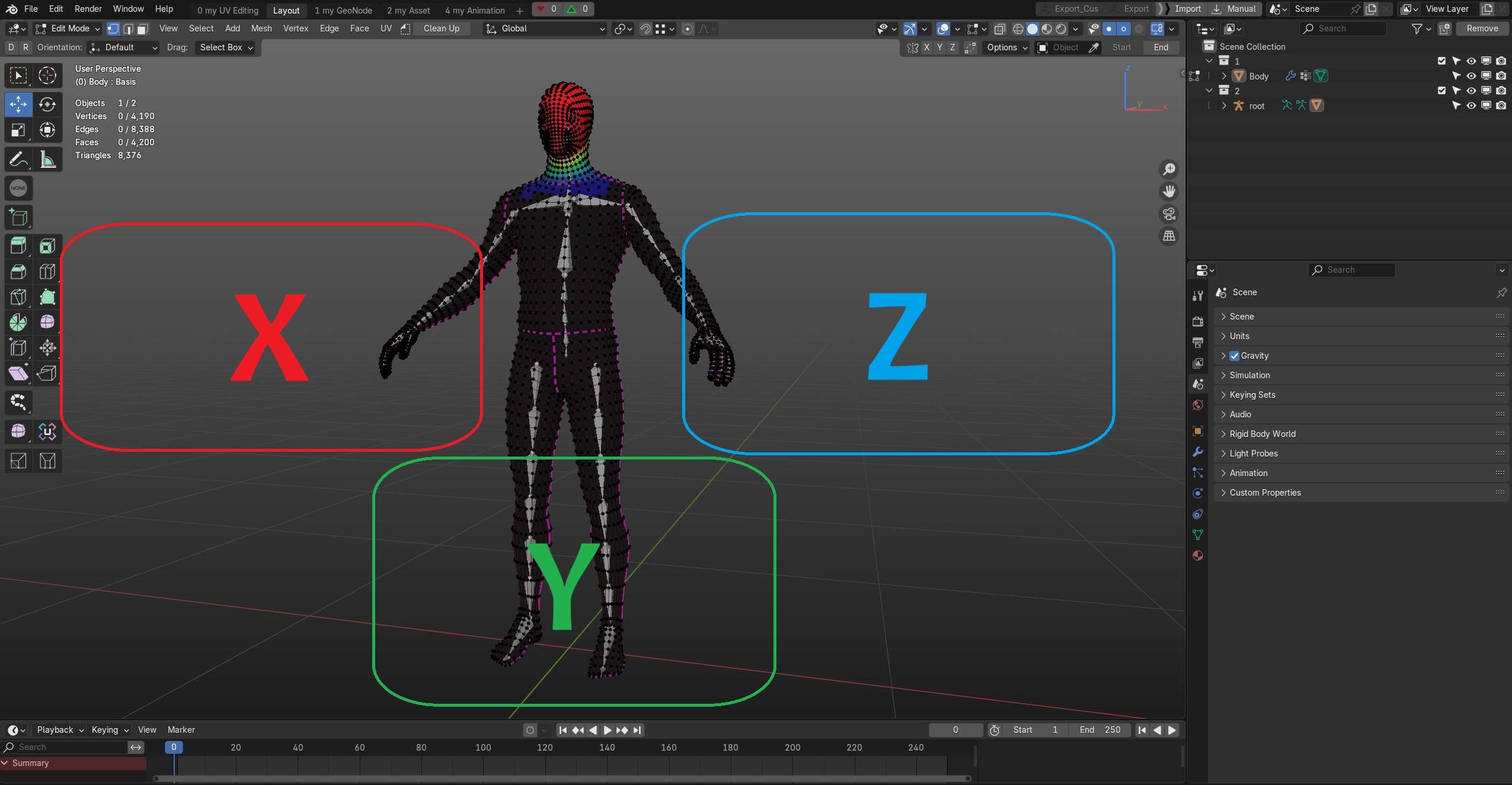Select the Add Cube tool
The height and width of the screenshot is (785, 1512).
click(18, 217)
